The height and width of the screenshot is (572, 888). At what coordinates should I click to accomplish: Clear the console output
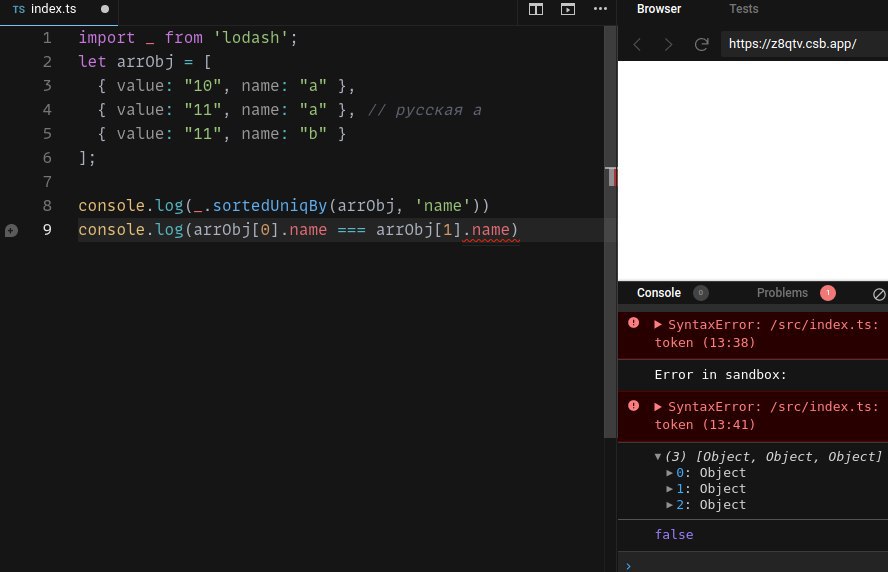[879, 294]
